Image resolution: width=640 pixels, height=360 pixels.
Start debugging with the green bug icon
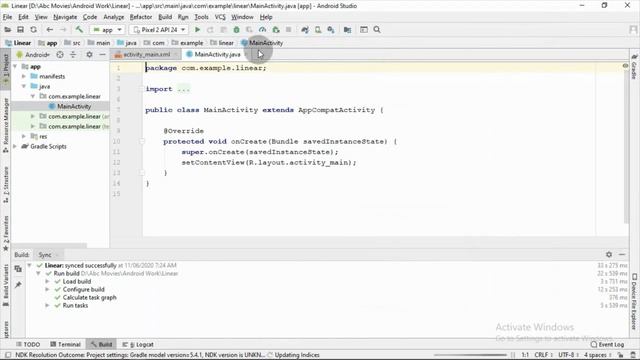click(236, 30)
